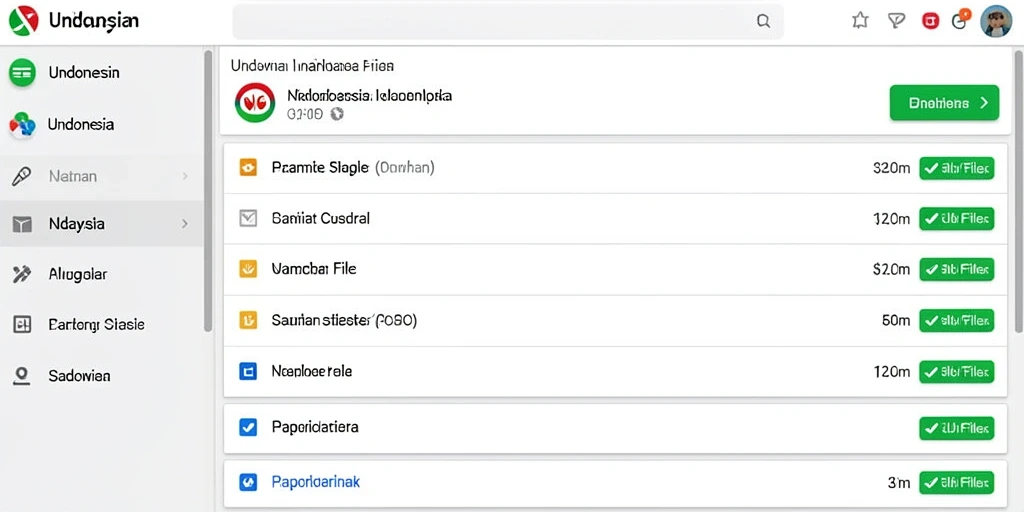1024x512 pixels.
Task: Click the green Bnahiens button arrow
Action: [x=984, y=103]
